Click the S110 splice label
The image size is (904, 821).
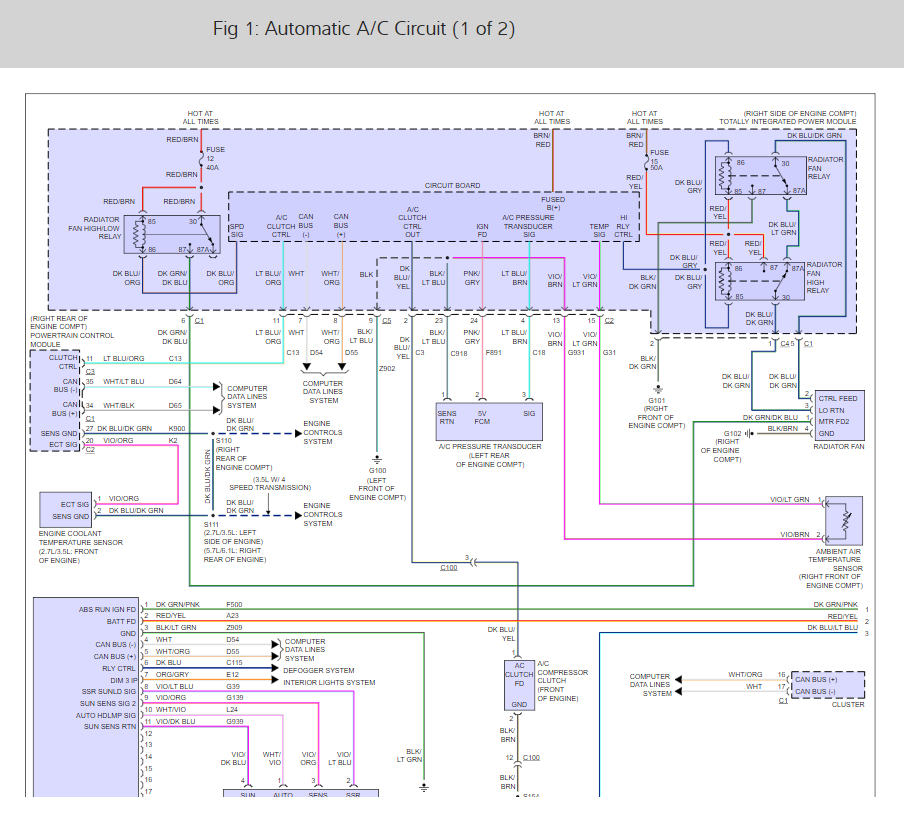coord(228,440)
